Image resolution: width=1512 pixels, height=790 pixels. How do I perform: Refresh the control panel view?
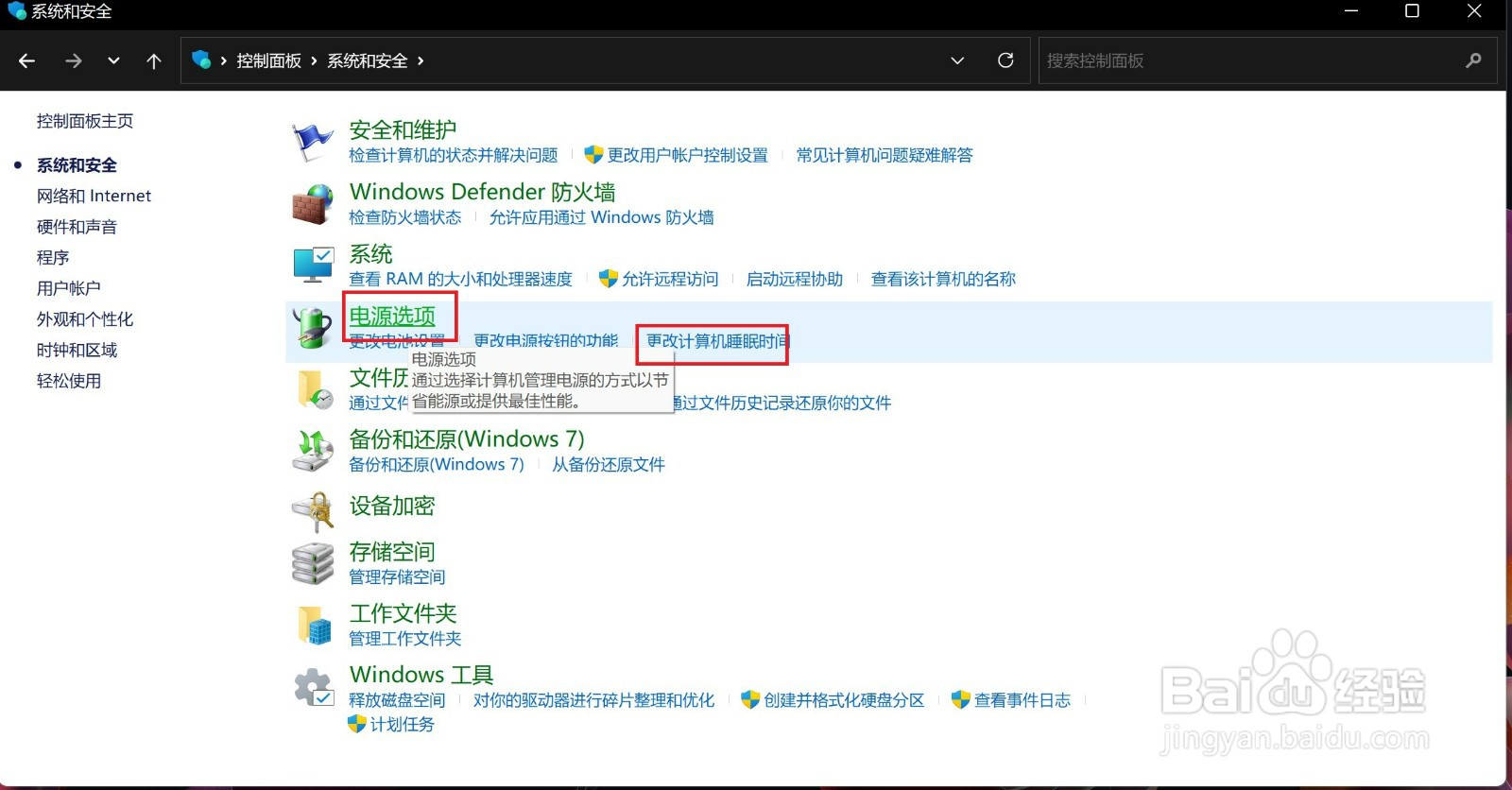(1005, 60)
